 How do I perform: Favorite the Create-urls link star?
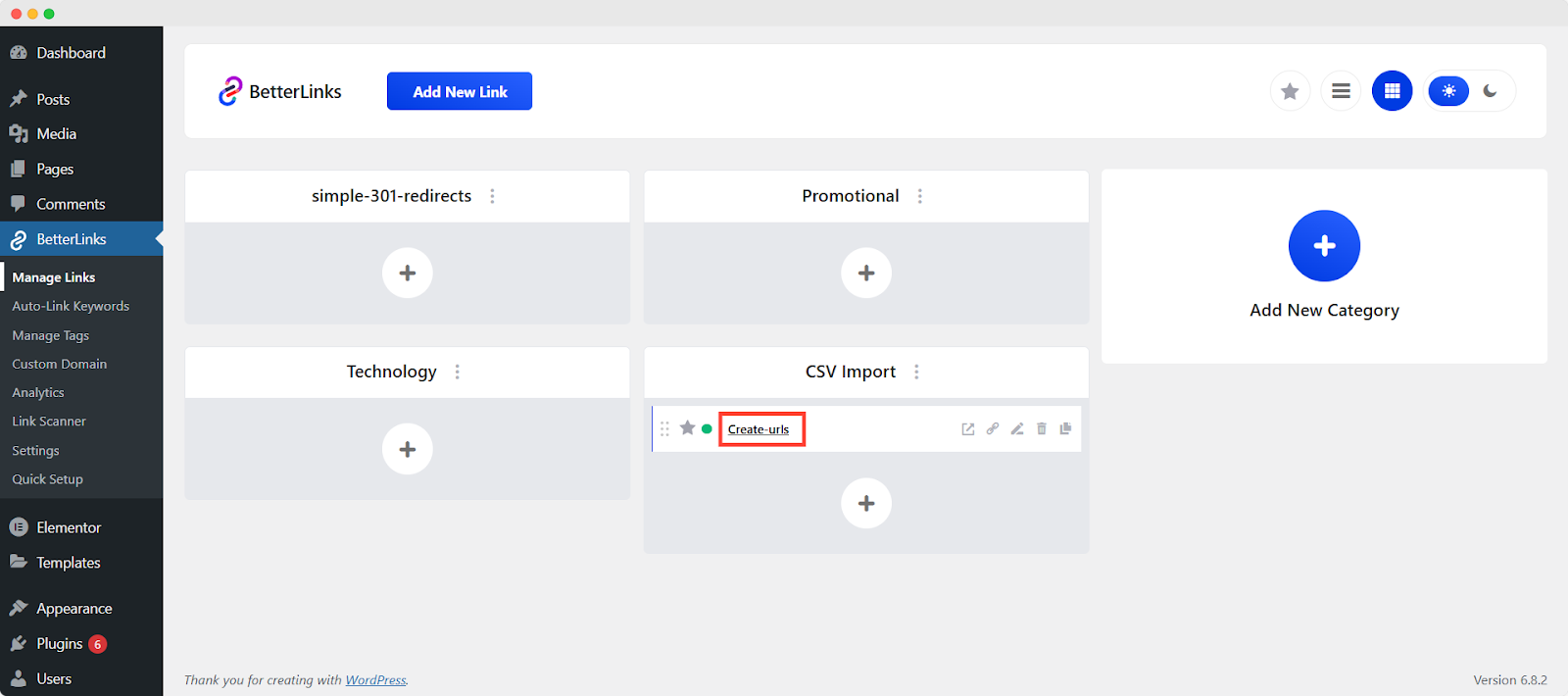tap(688, 428)
